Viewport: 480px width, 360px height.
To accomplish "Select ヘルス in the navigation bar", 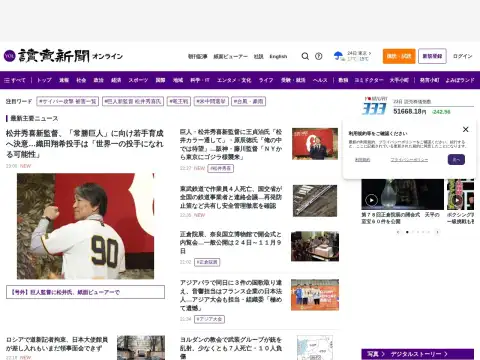I will pyautogui.click(x=320, y=80).
